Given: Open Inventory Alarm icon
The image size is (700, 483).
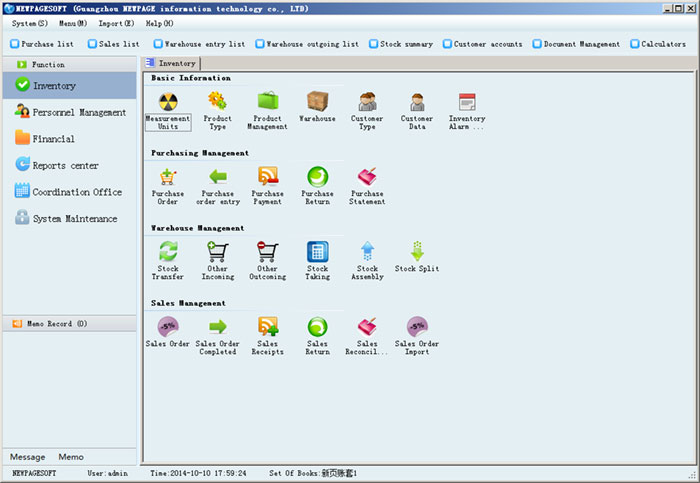Looking at the screenshot, I should 466,102.
